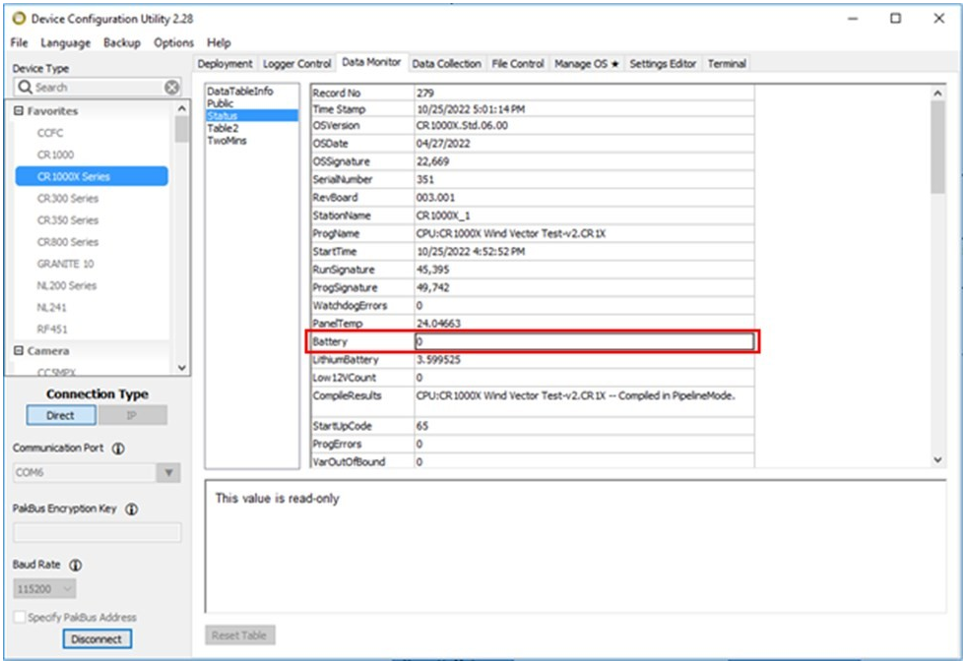The image size is (967, 664).
Task: Switch to the Data Collection tab
Action: (x=446, y=64)
